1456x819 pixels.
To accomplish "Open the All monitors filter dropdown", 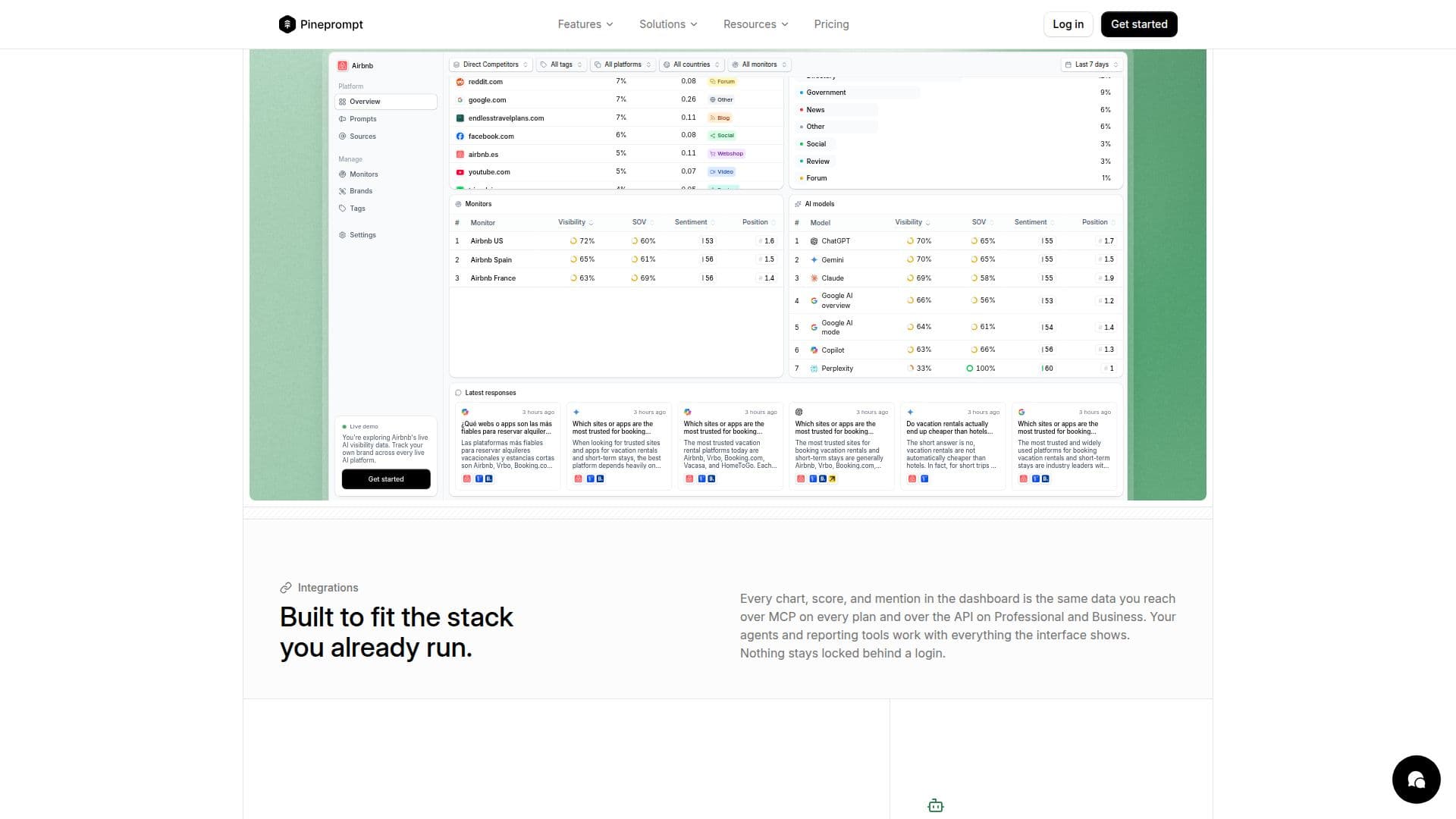I will [x=759, y=64].
